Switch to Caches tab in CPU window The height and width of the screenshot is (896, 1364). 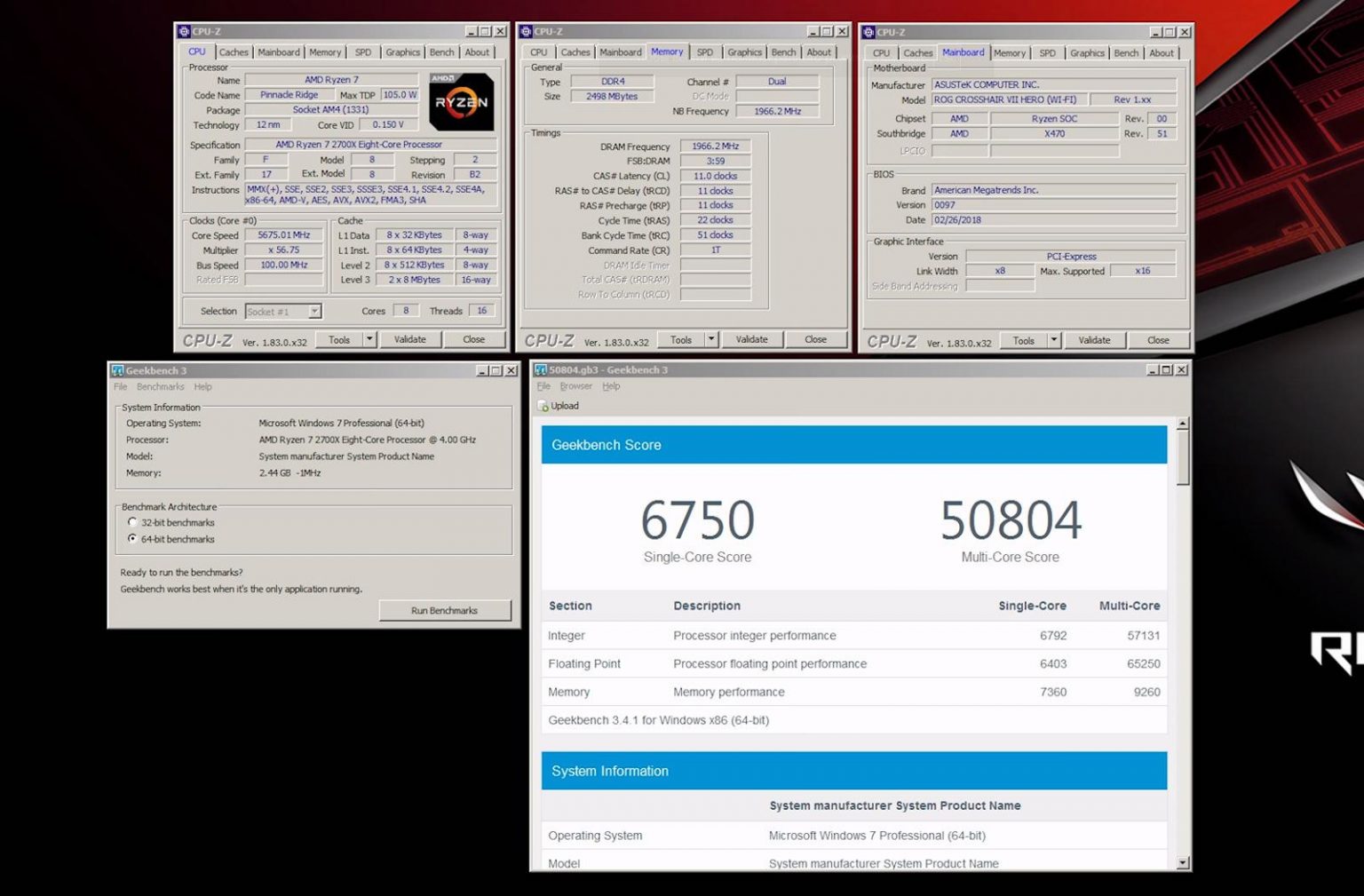tap(234, 52)
